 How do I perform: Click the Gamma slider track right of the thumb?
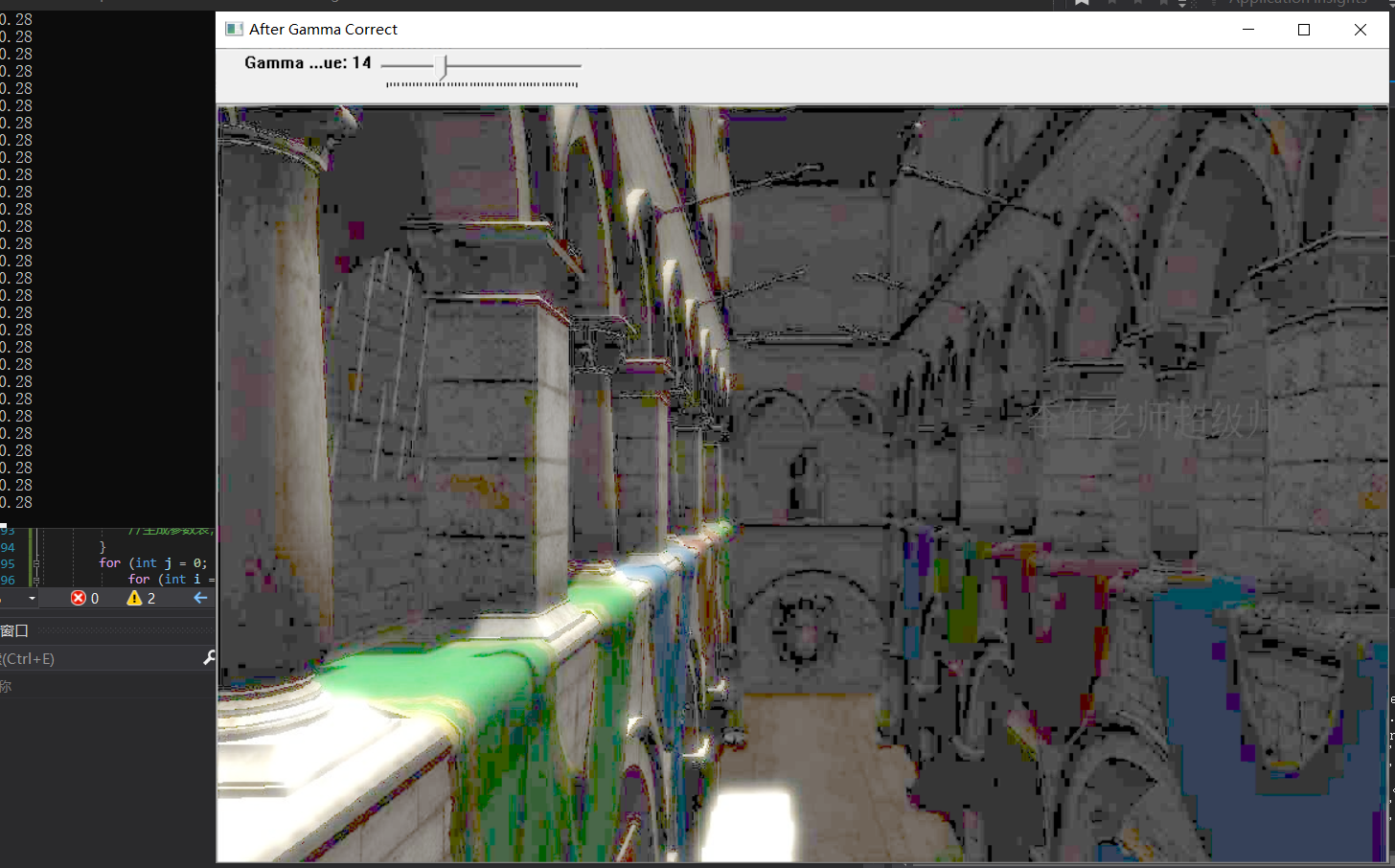pyautogui.click(x=514, y=65)
